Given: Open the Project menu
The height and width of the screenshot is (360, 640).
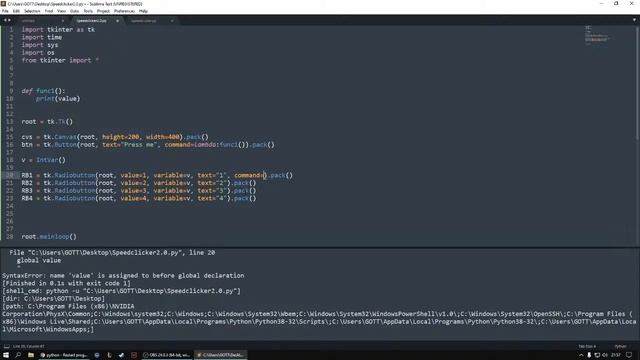Looking at the screenshot, I should tap(103, 11).
